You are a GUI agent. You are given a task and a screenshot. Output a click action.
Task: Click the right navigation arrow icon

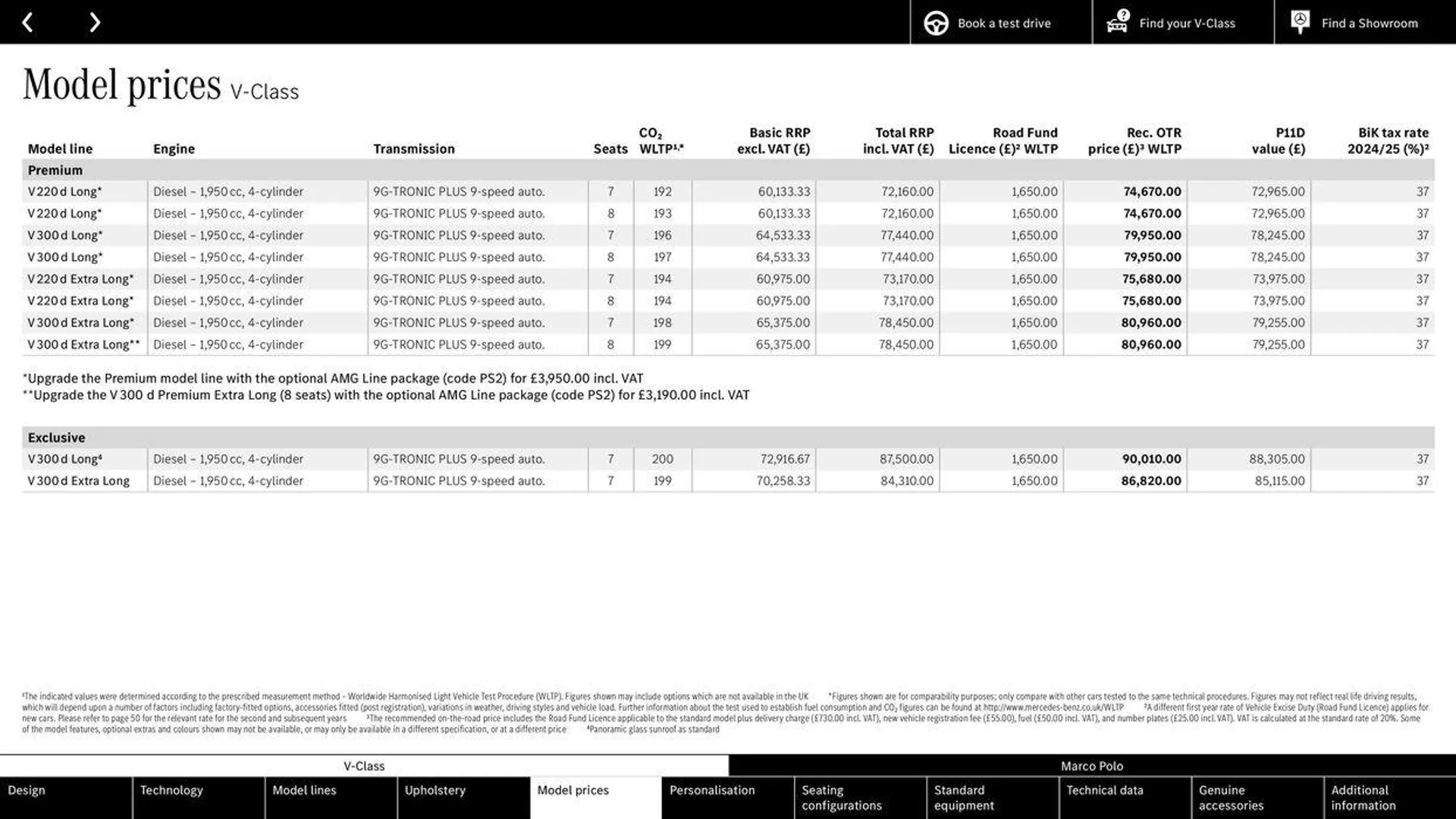[92, 22]
